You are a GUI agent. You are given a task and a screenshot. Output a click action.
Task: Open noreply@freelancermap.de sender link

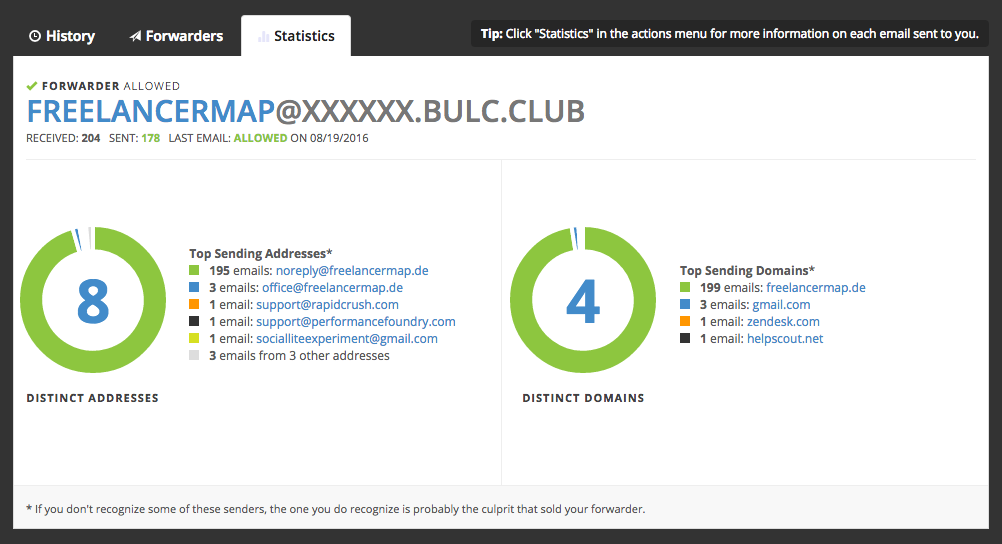[352, 270]
